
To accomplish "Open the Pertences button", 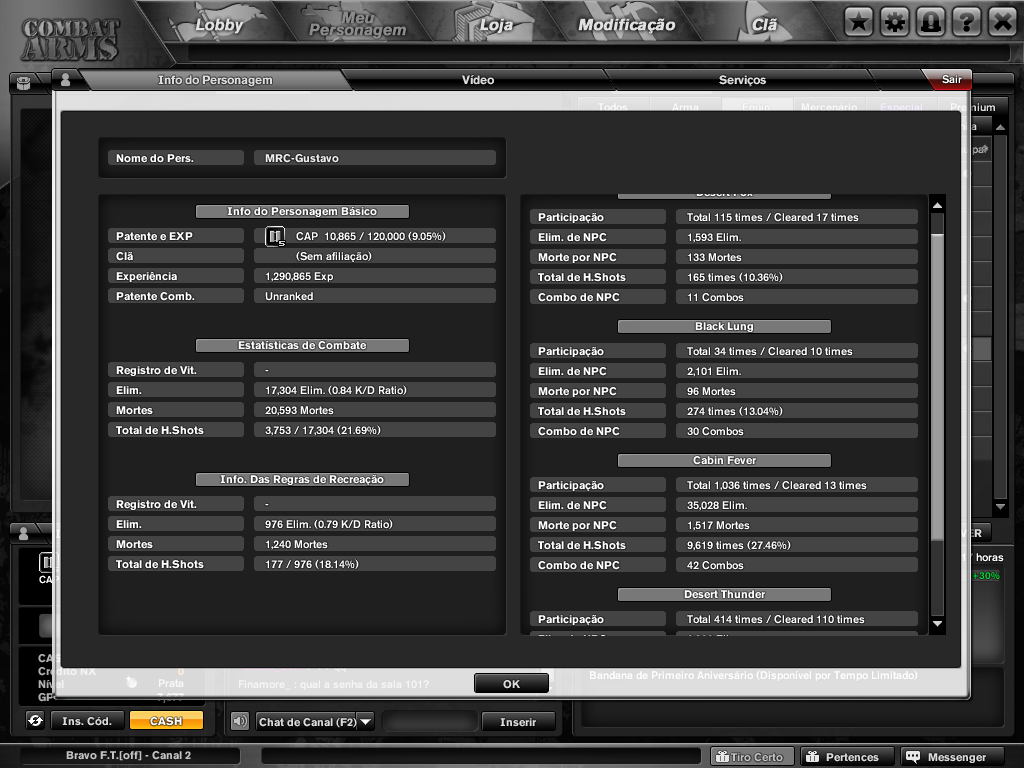I will pos(845,757).
